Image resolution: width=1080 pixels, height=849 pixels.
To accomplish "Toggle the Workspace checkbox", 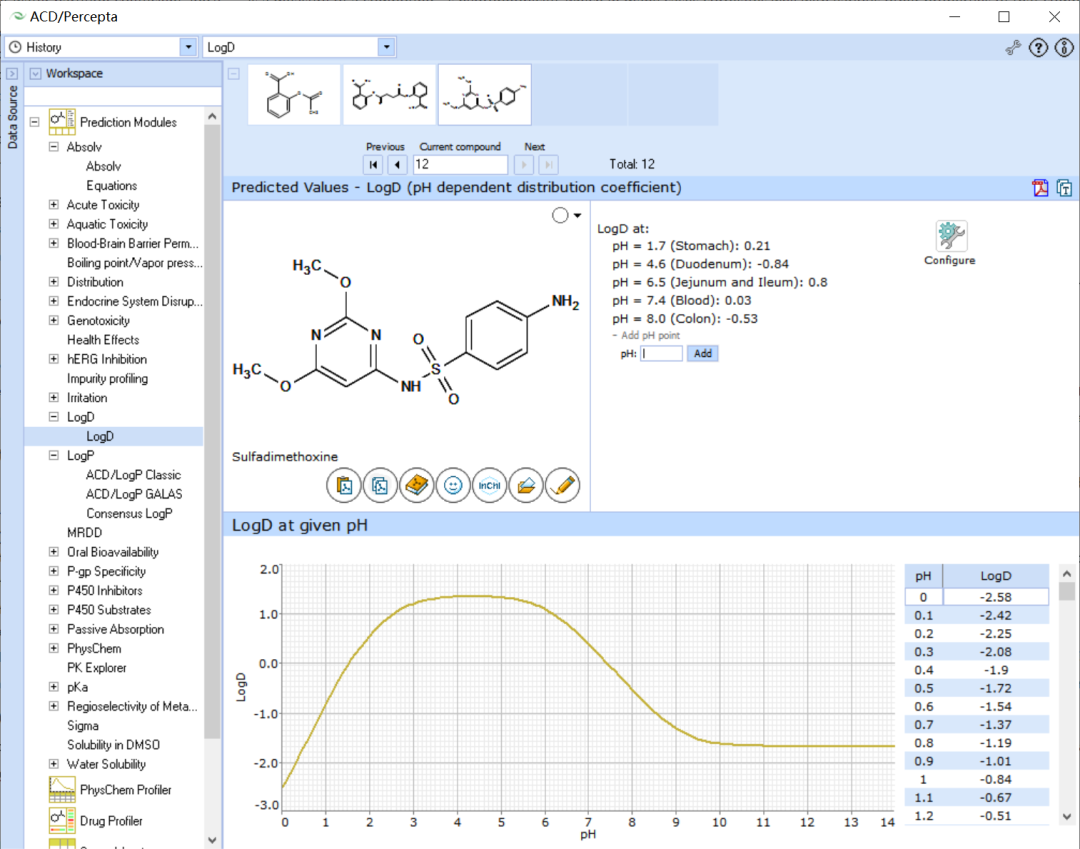I will coord(35,74).
